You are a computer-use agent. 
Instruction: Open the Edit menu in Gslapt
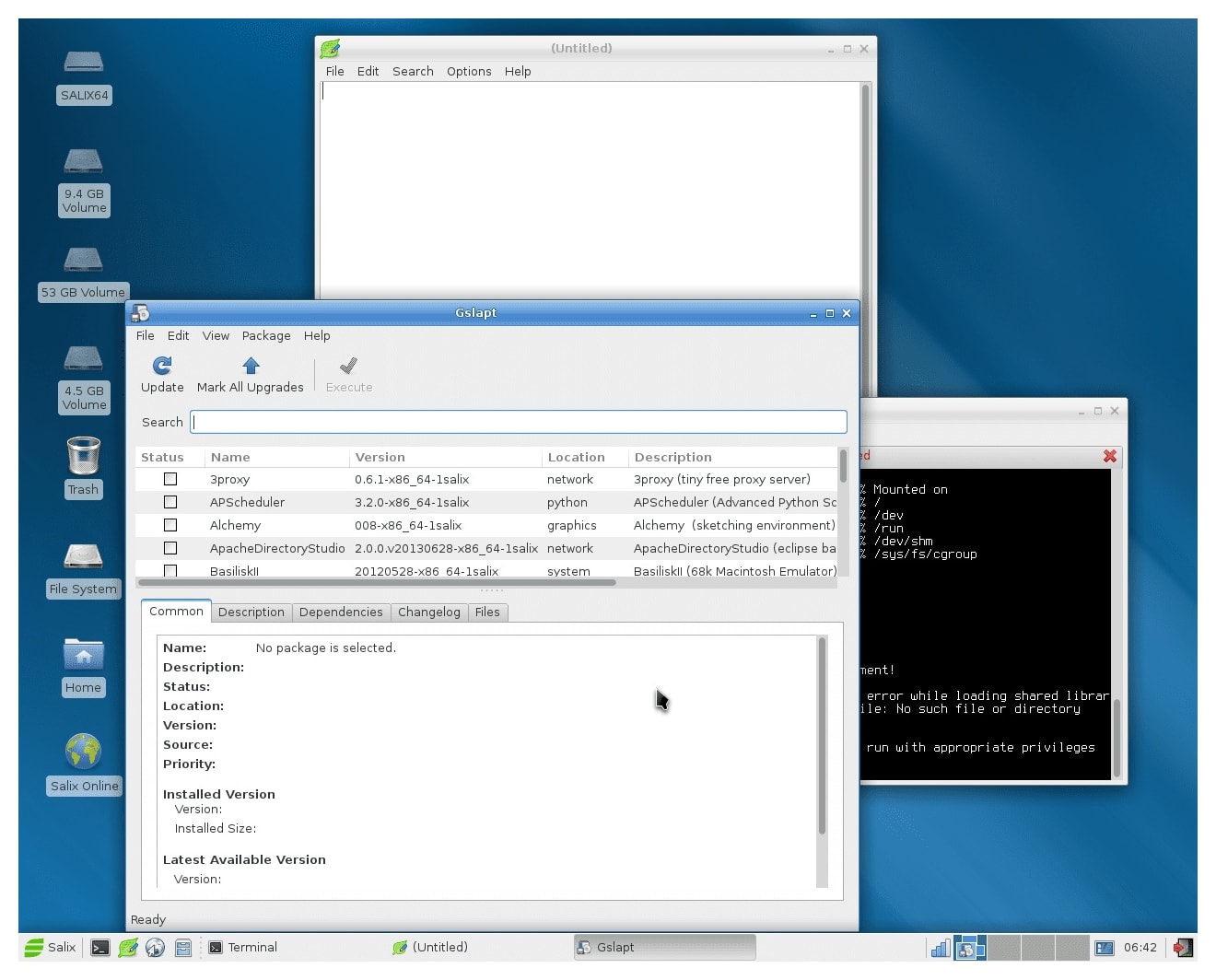coord(179,335)
